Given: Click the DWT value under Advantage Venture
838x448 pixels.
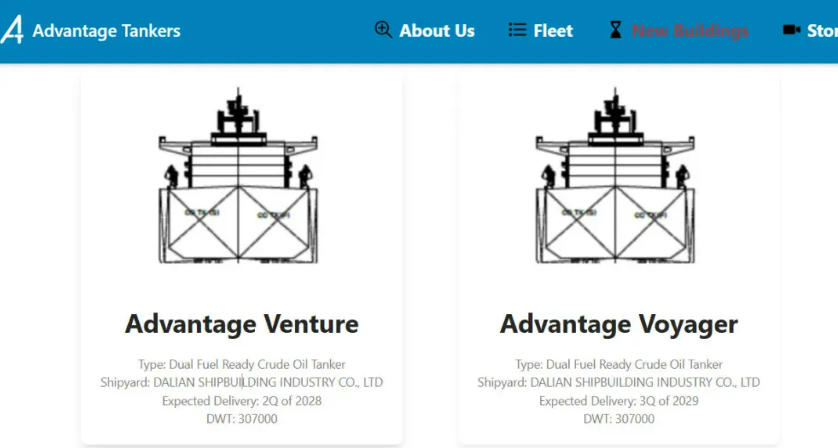Looking at the screenshot, I should (x=241, y=419).
